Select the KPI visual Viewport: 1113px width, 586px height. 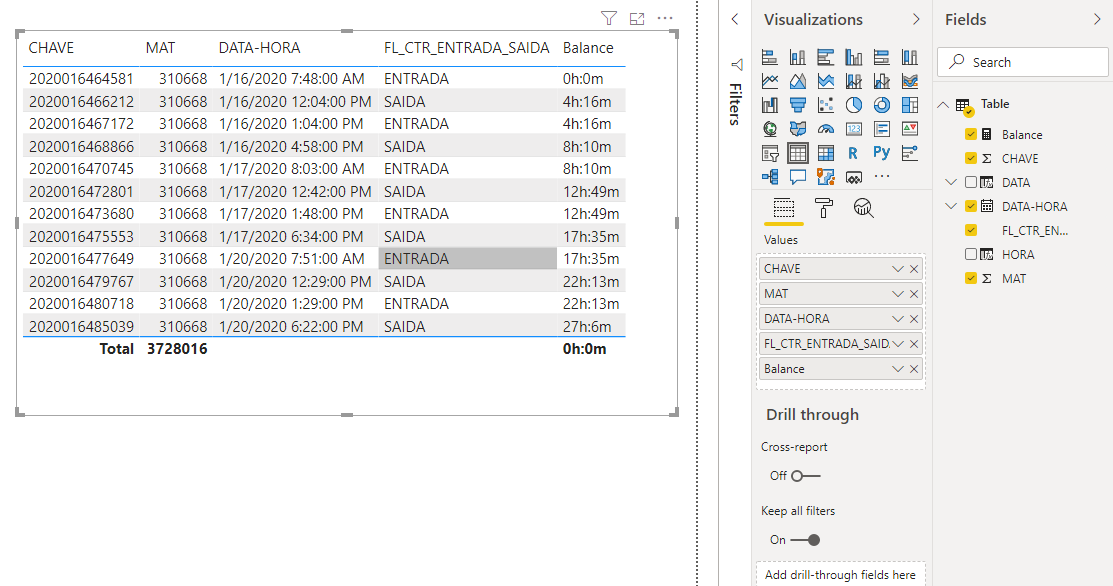point(910,128)
